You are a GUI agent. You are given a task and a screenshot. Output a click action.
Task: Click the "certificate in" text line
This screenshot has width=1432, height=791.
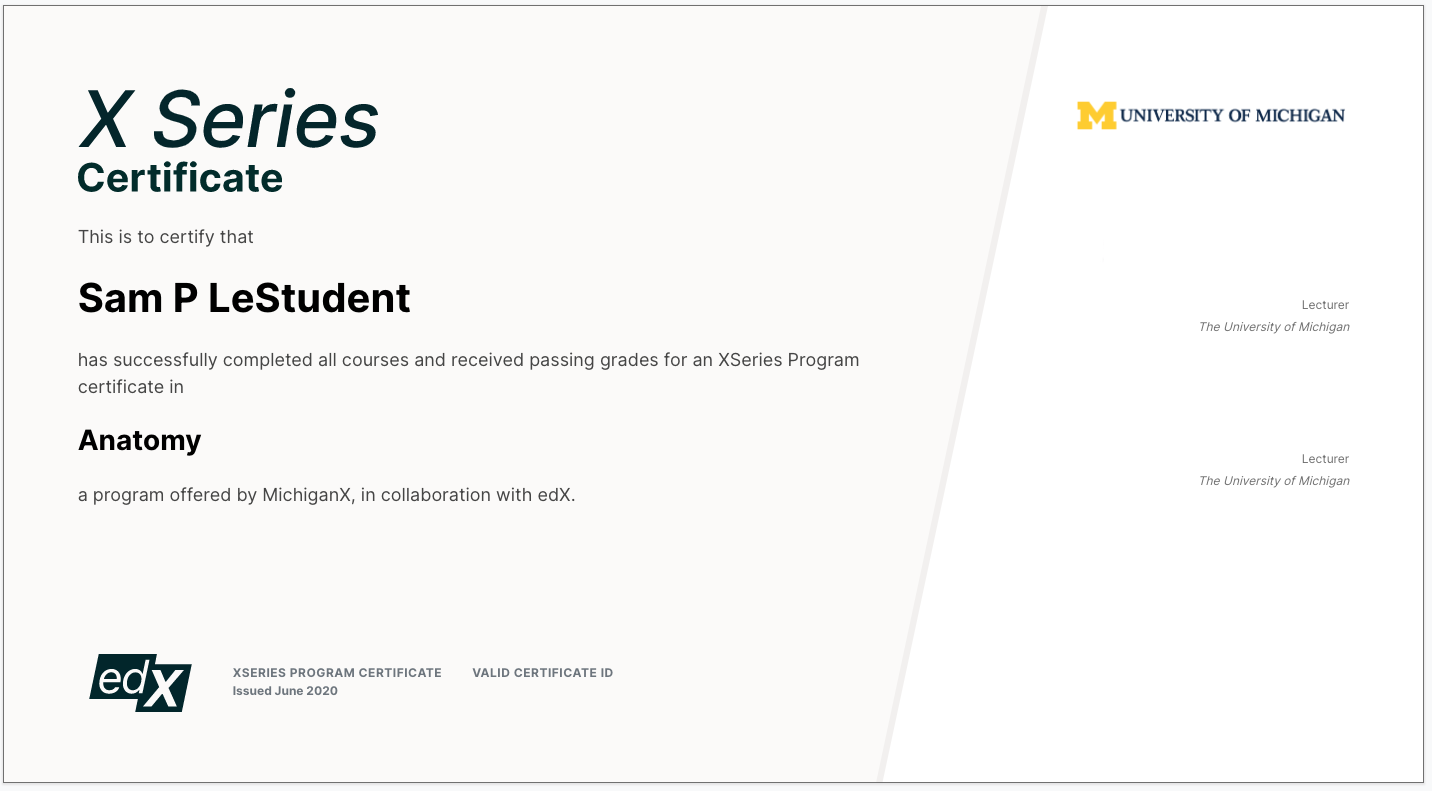tap(131, 387)
